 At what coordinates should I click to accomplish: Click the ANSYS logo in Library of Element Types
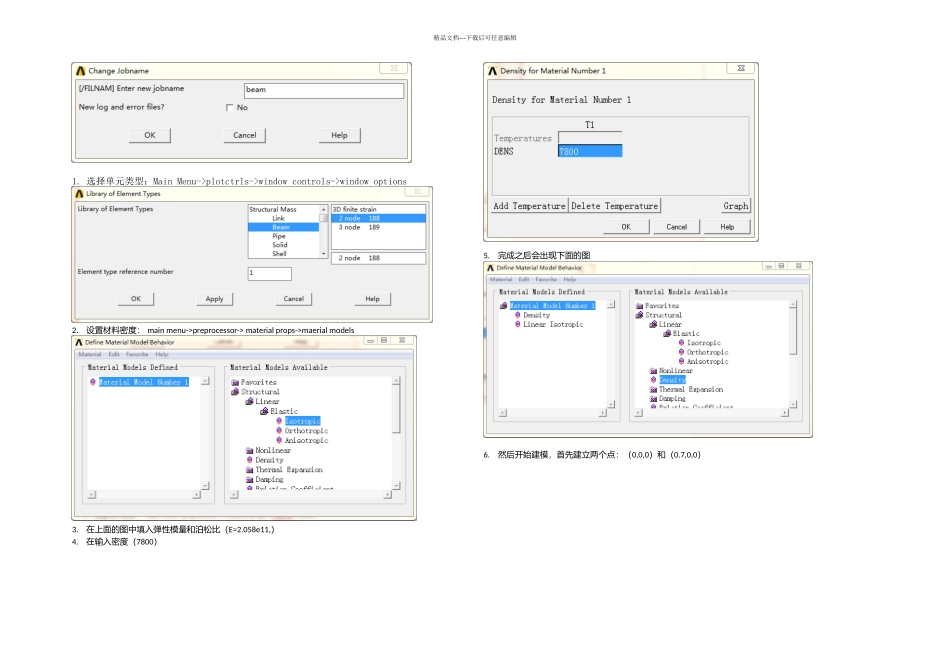tap(79, 194)
